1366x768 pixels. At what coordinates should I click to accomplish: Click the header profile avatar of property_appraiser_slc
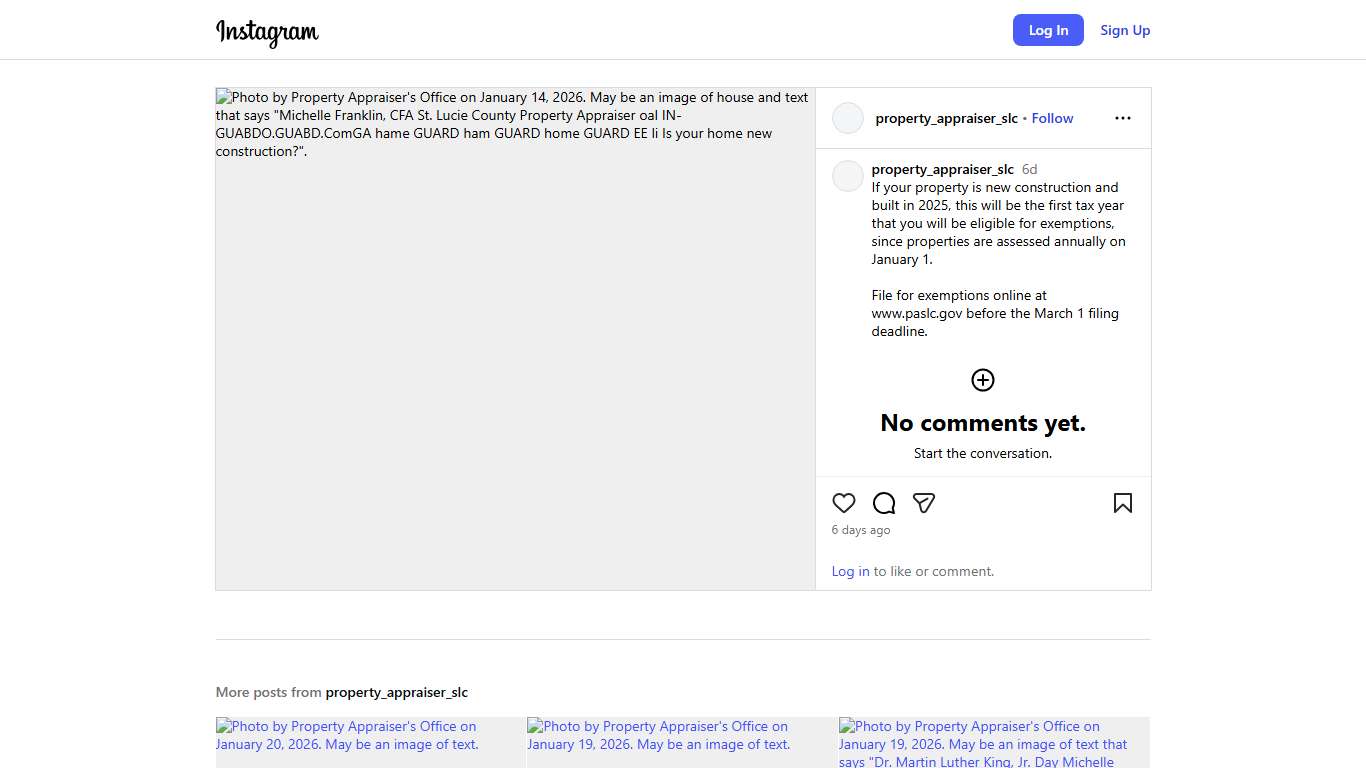[x=848, y=118]
